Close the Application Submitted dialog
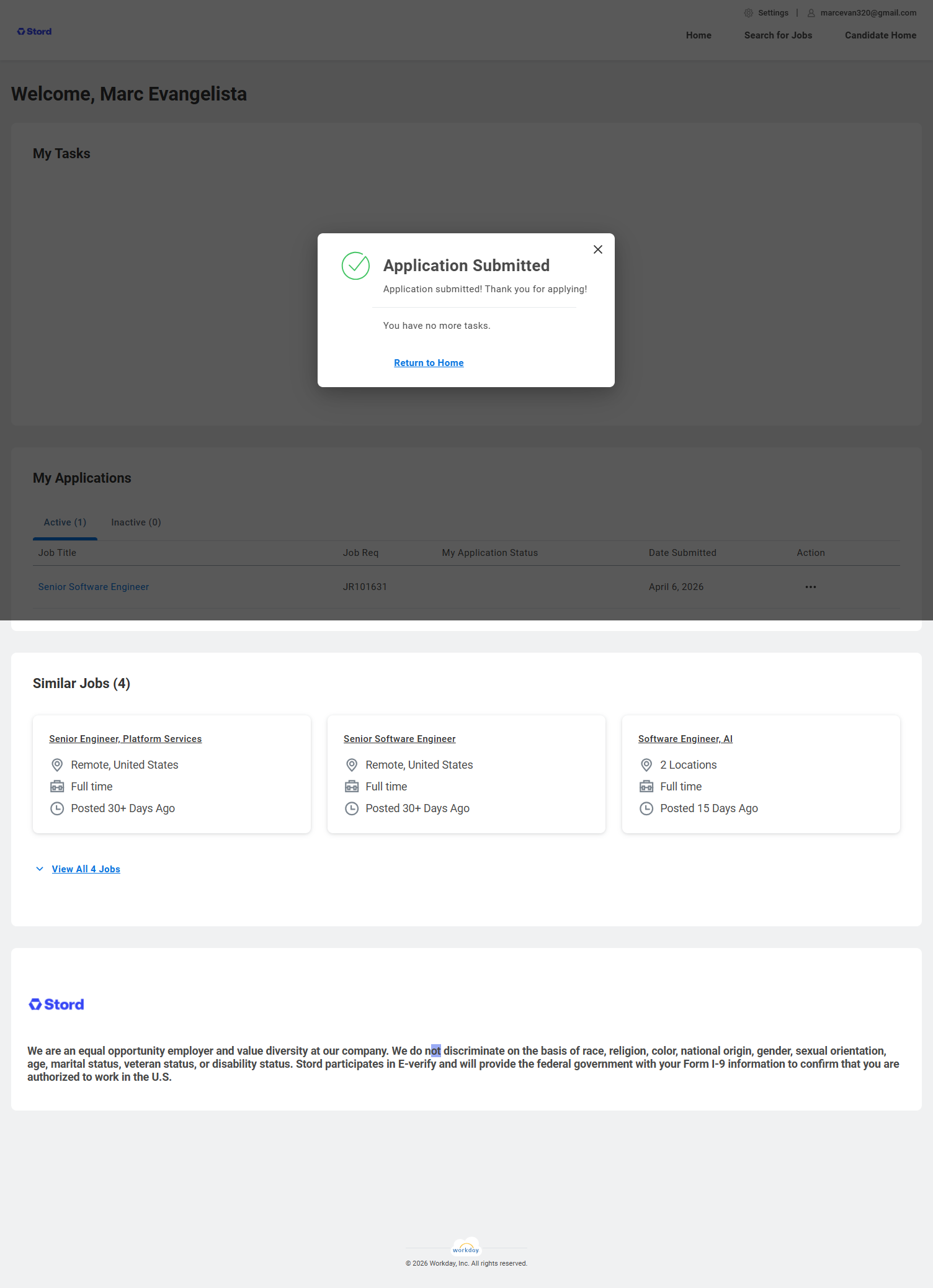The width and height of the screenshot is (933, 1288). (x=597, y=249)
